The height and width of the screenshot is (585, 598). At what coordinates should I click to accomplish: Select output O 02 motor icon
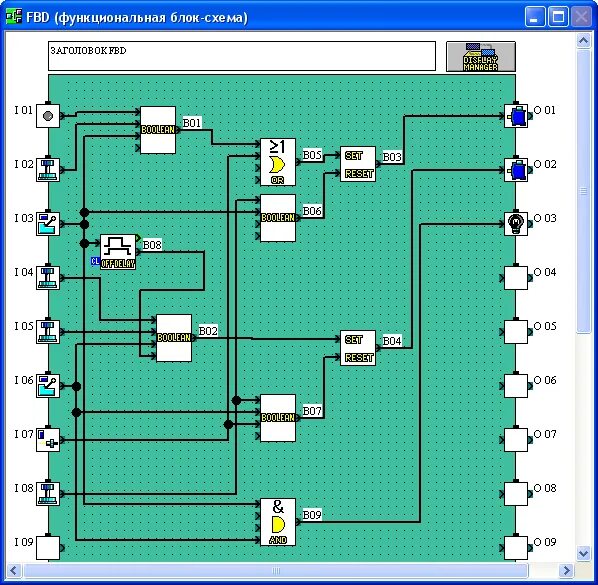coord(516,170)
